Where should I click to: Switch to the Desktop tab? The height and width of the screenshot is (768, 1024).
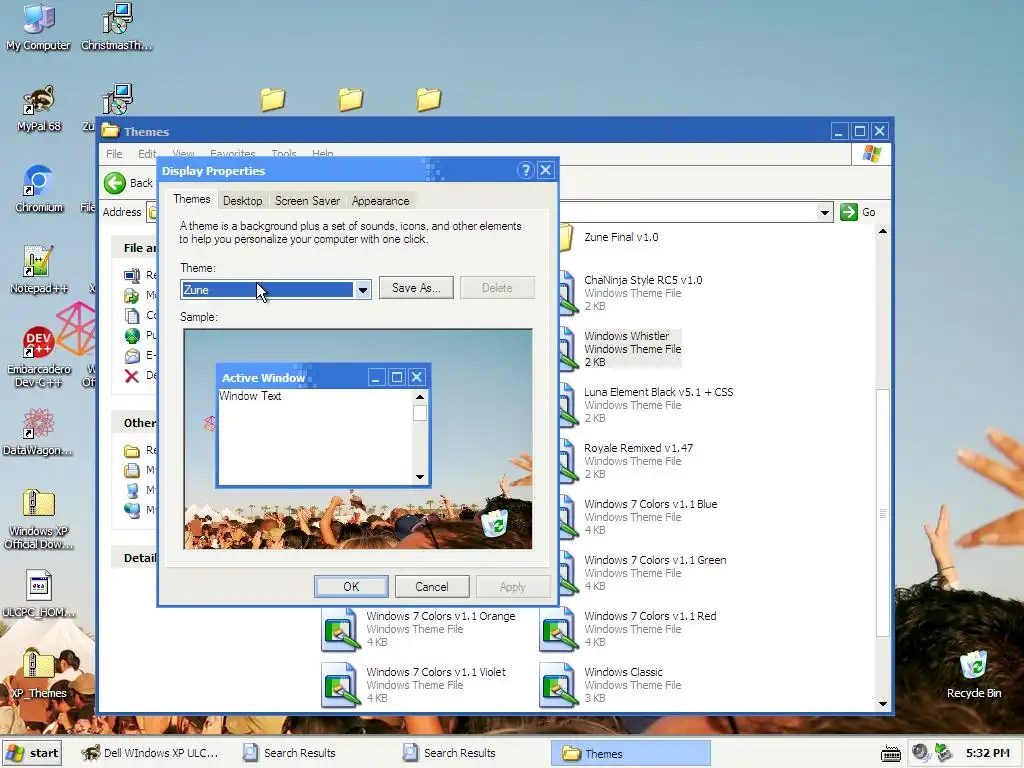click(242, 201)
